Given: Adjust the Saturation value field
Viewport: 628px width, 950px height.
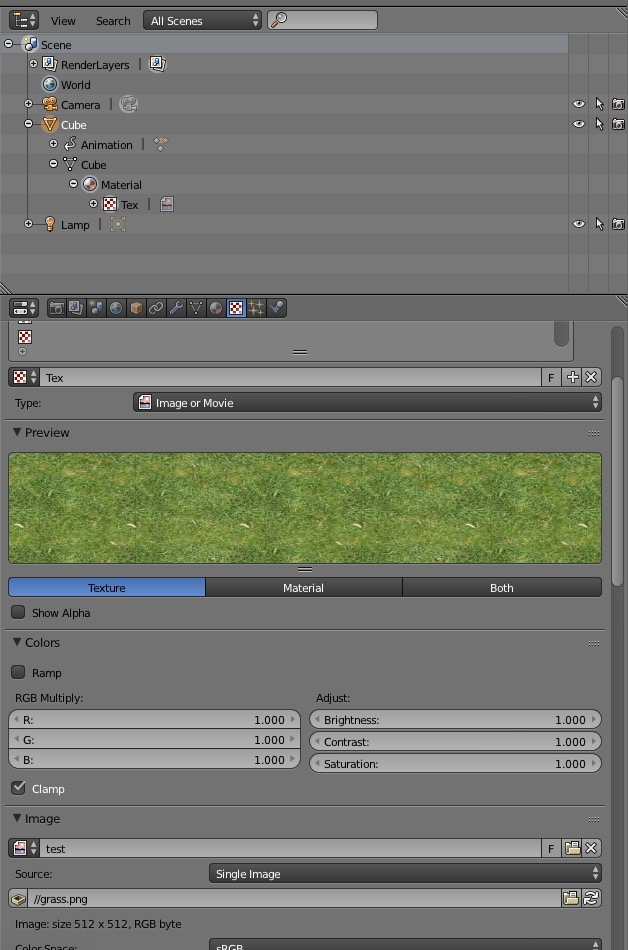Looking at the screenshot, I should coord(455,763).
